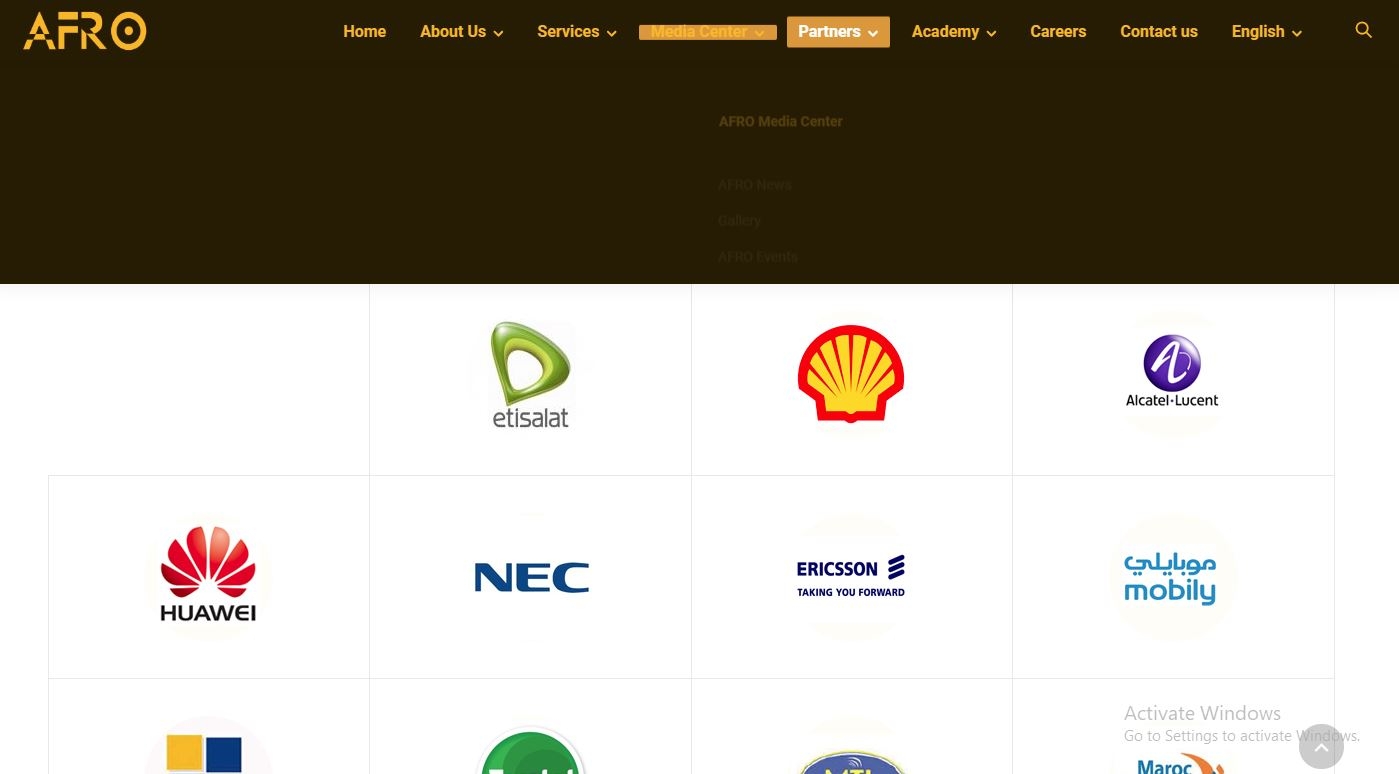This screenshot has height=774, width=1399.
Task: Select the Ericsson partner logo
Action: 851,576
